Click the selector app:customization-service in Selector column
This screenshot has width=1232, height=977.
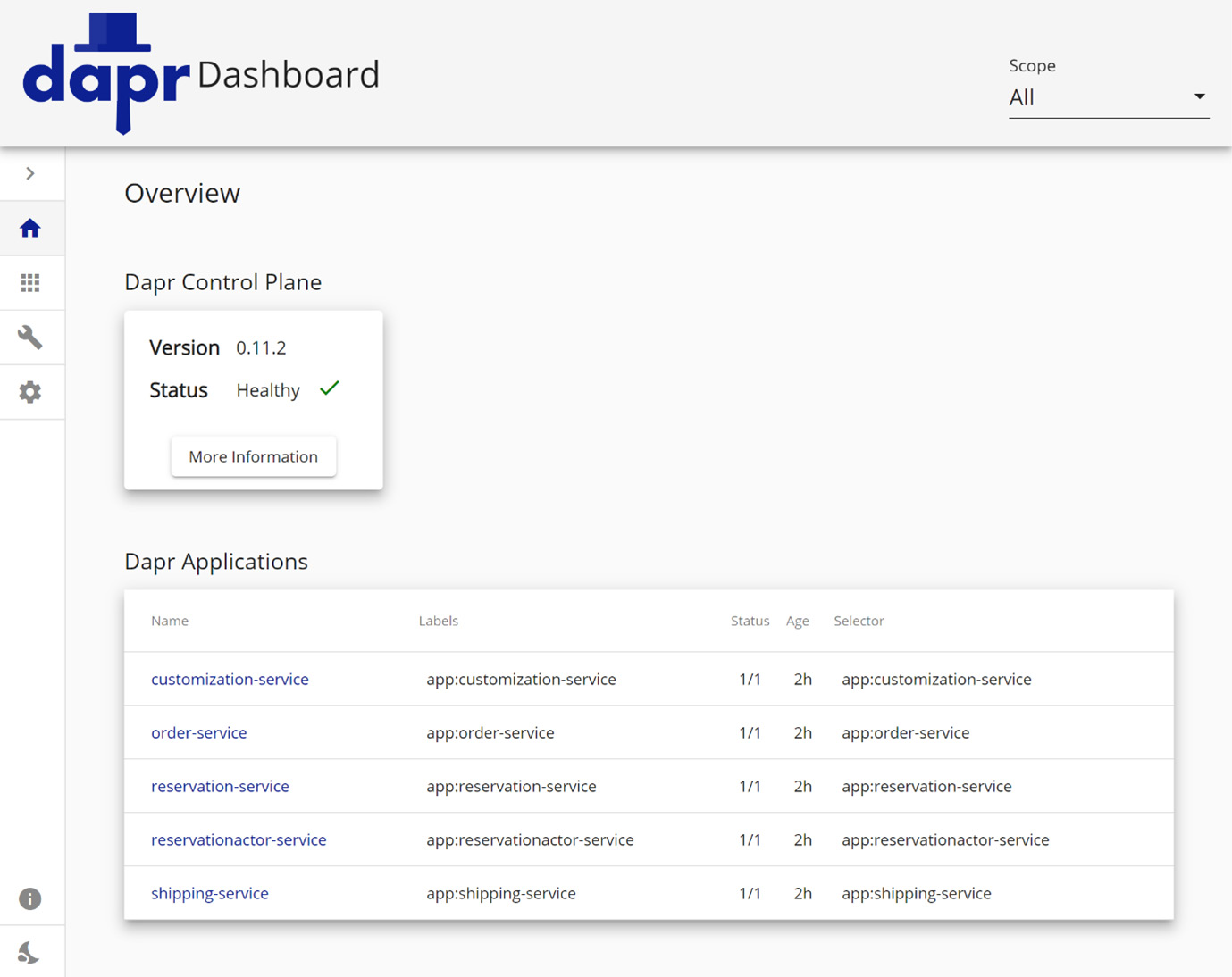click(936, 679)
